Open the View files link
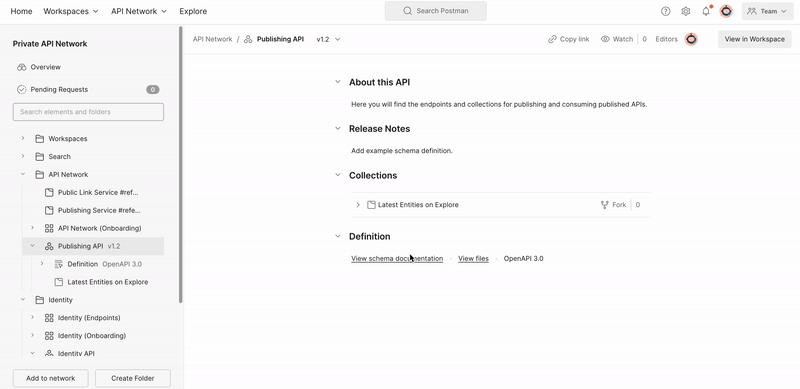800x389 pixels. (473, 258)
